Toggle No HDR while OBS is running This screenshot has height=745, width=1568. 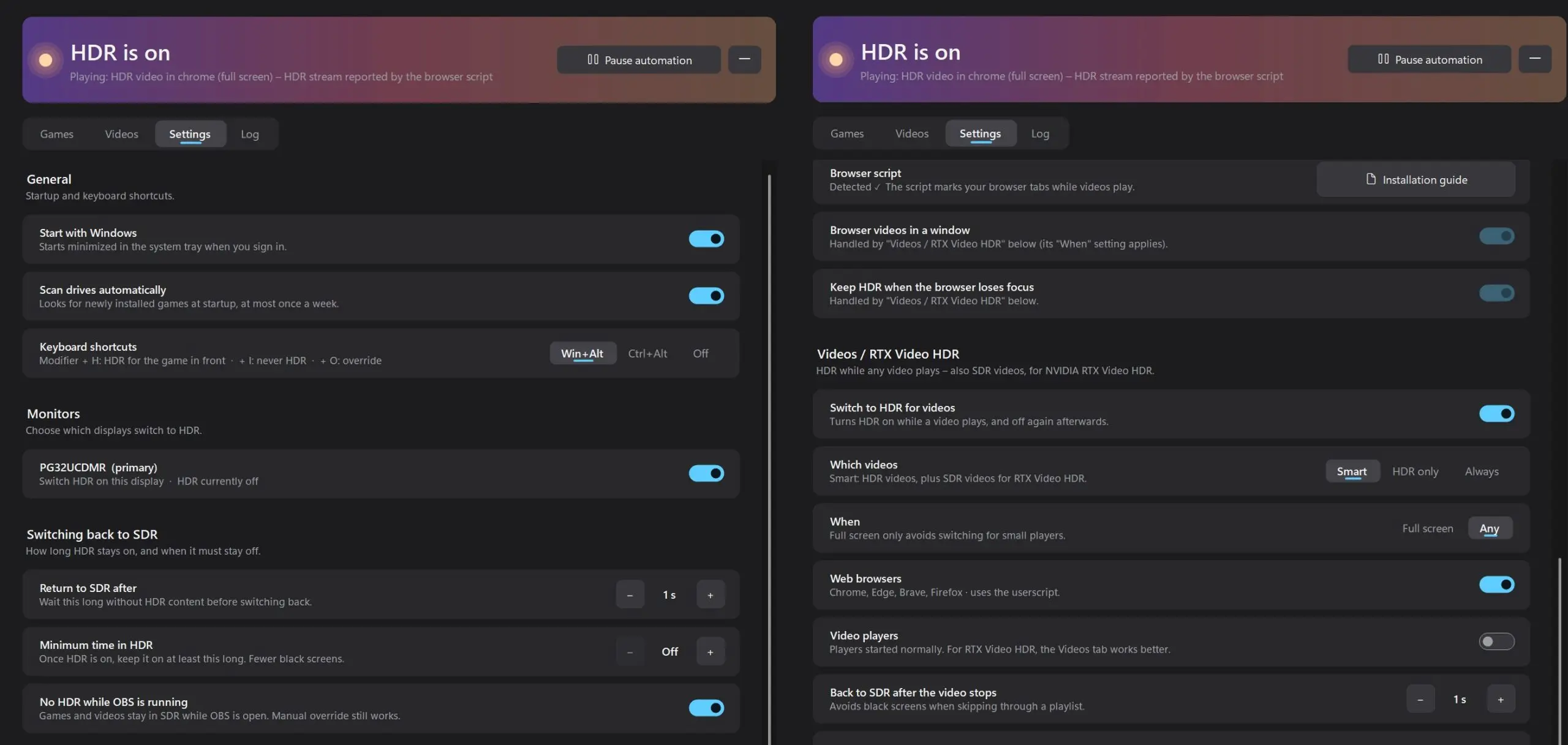[706, 708]
